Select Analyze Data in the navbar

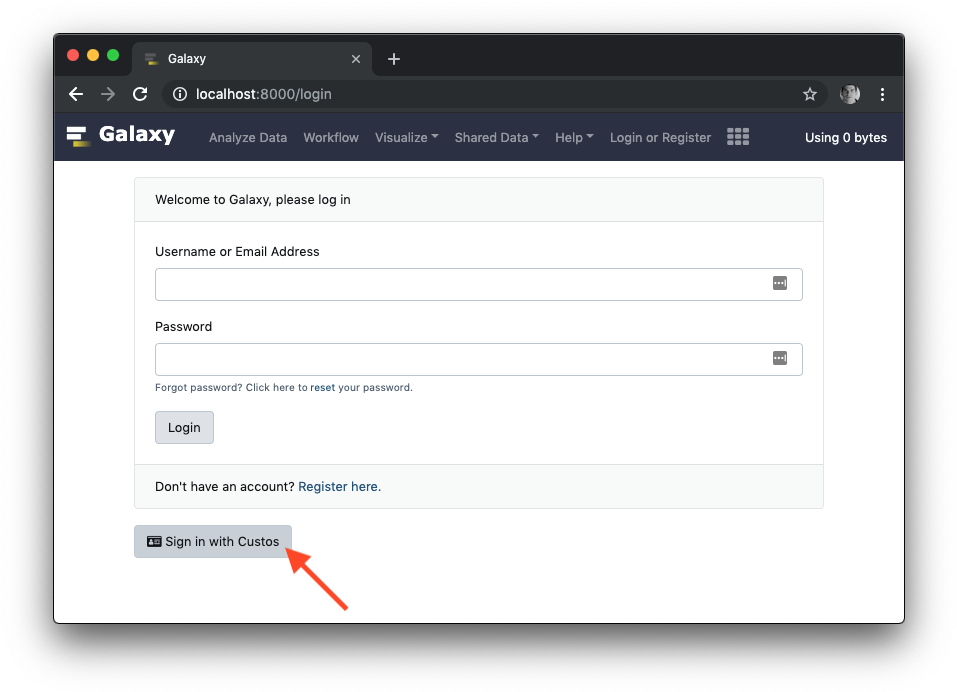[248, 137]
